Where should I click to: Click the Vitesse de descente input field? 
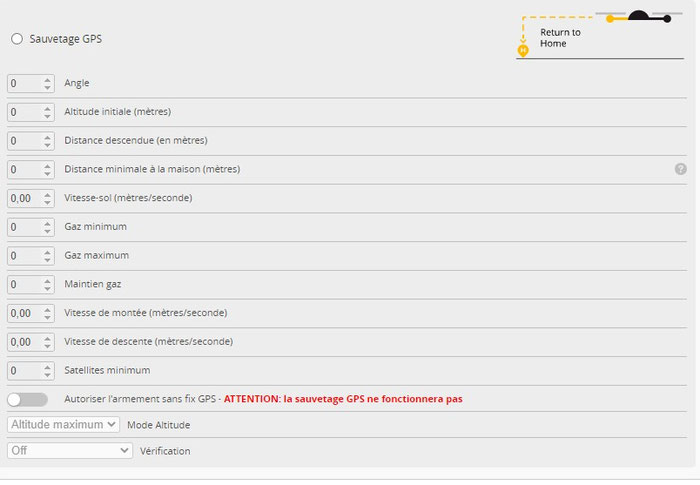click(30, 342)
